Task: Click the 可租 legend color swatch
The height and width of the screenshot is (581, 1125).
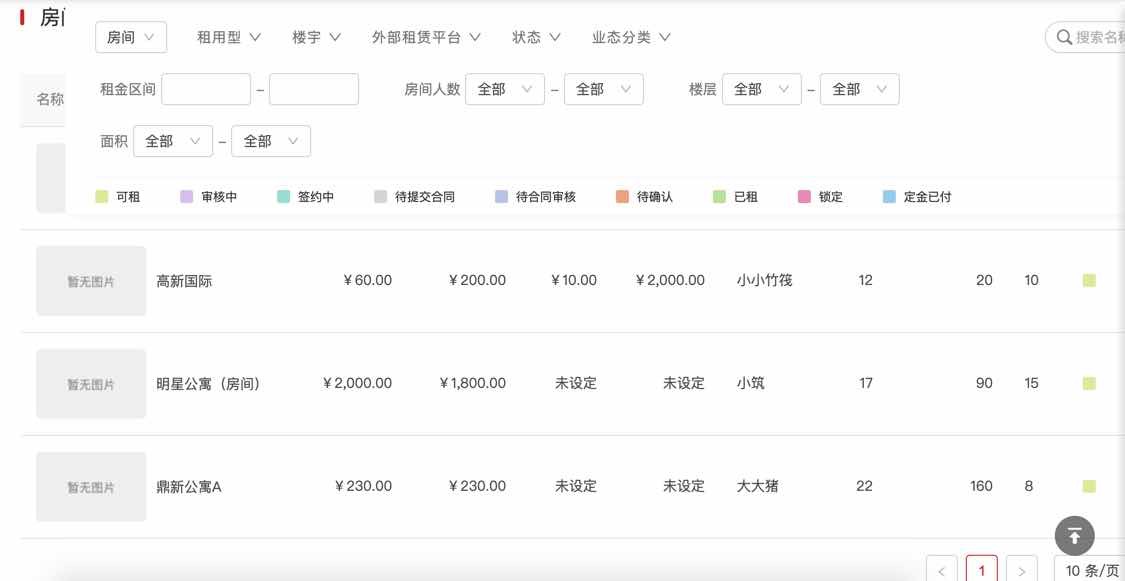Action: tap(101, 197)
